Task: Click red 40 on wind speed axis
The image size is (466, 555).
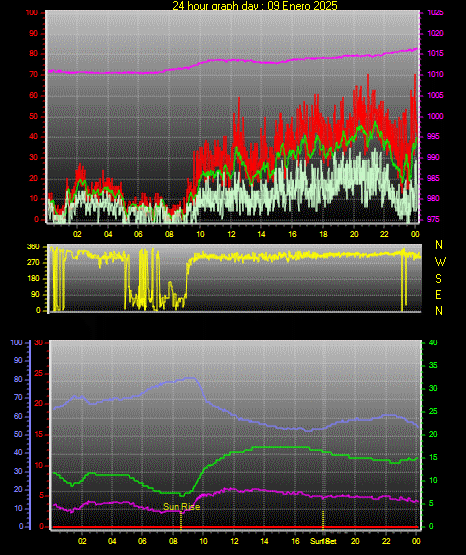Action: pyautogui.click(x=33, y=137)
